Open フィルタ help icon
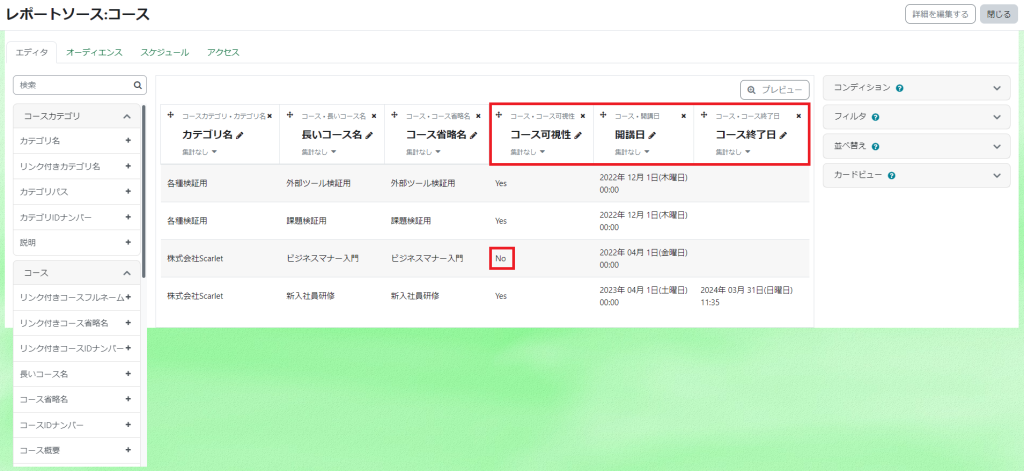Image resolution: width=1024 pixels, height=471 pixels. click(x=875, y=117)
